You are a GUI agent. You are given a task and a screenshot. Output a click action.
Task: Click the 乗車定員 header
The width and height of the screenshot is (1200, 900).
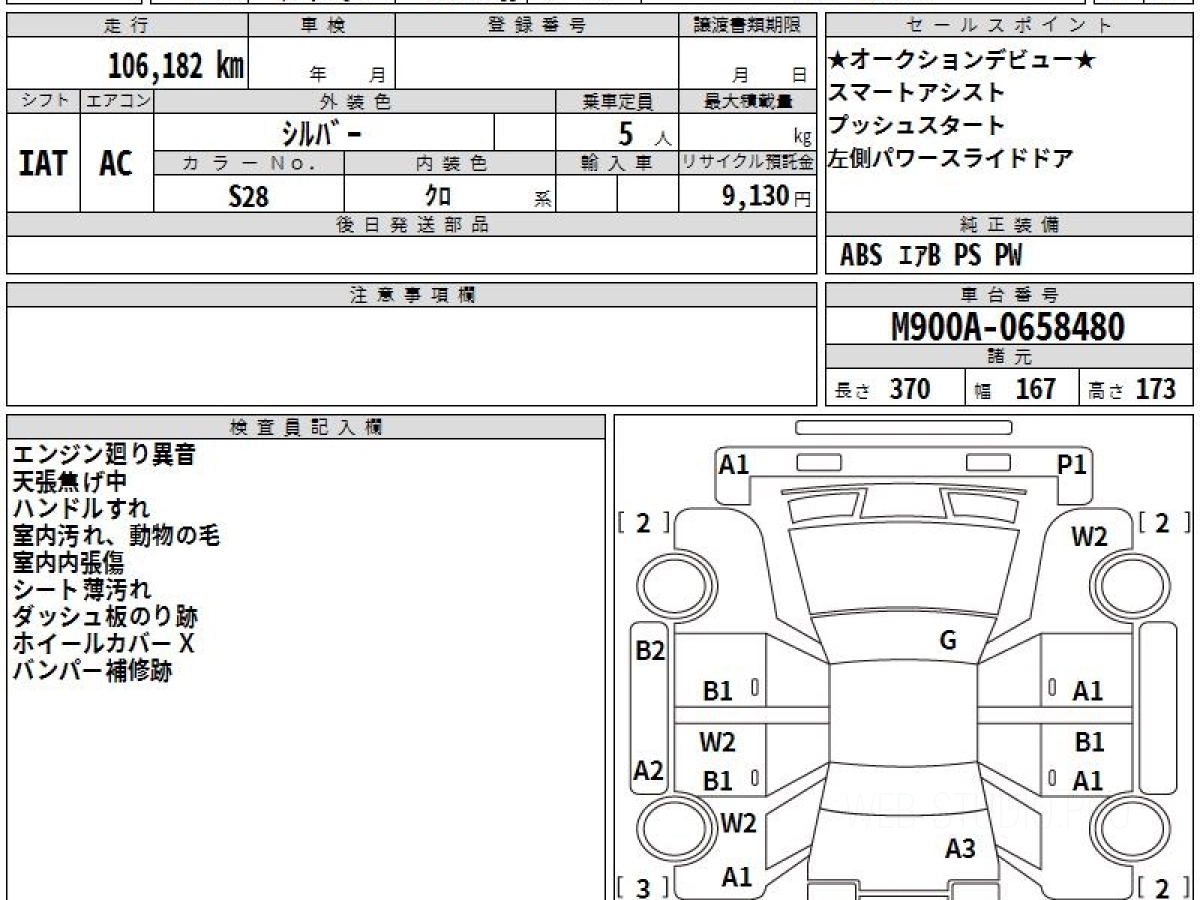(617, 101)
